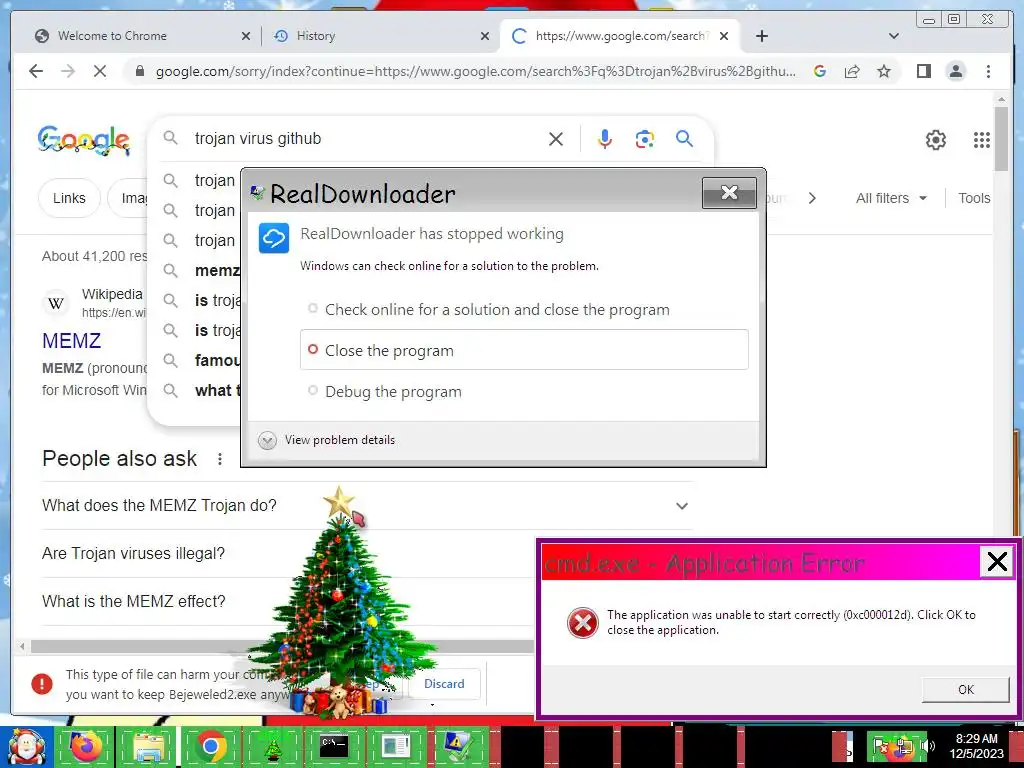The image size is (1024, 768).
Task: Clear the search box text
Action: (556, 138)
